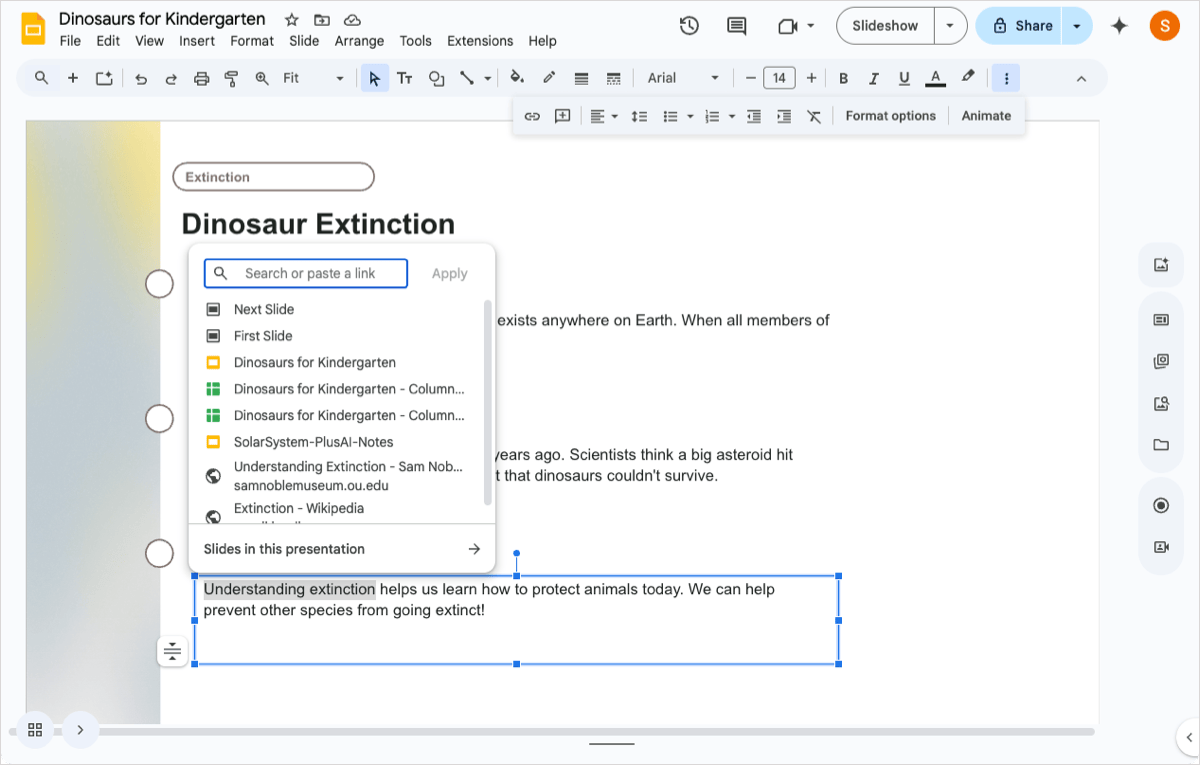The width and height of the screenshot is (1200, 765).
Task: Click the search menus magnifier icon
Action: pyautogui.click(x=41, y=78)
